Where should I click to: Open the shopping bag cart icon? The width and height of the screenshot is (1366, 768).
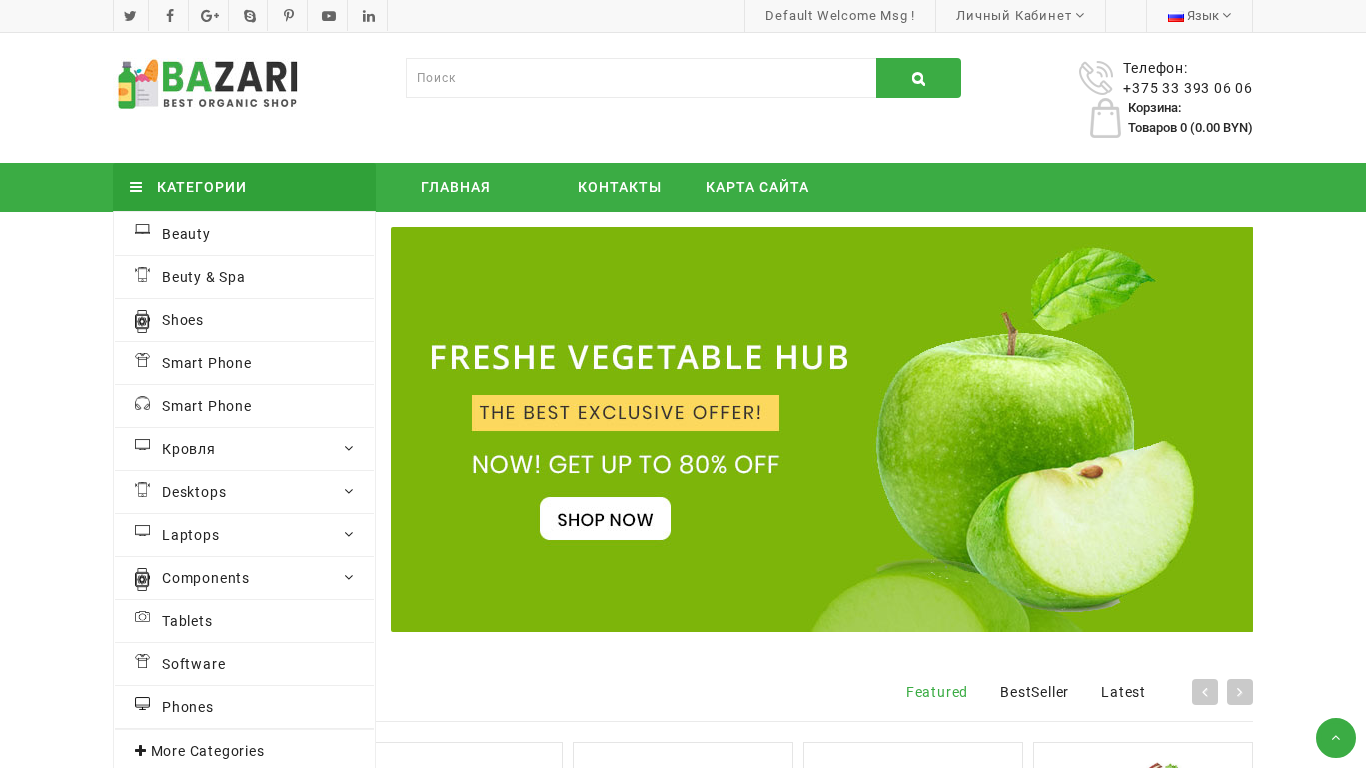[x=1105, y=118]
